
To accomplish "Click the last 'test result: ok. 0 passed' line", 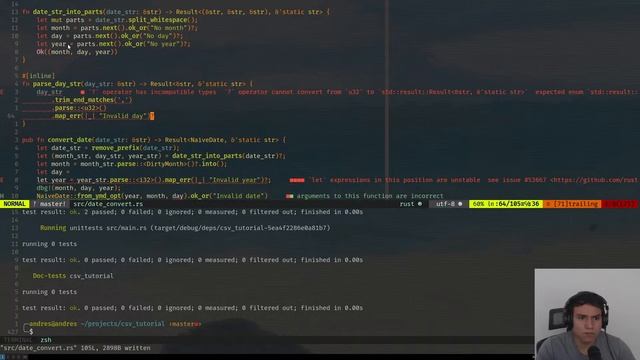I will [192, 308].
